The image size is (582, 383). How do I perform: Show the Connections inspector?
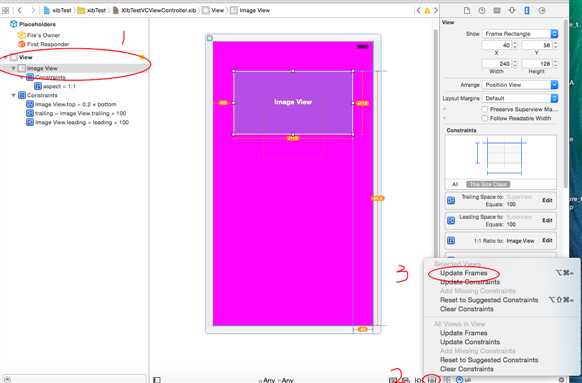542,10
